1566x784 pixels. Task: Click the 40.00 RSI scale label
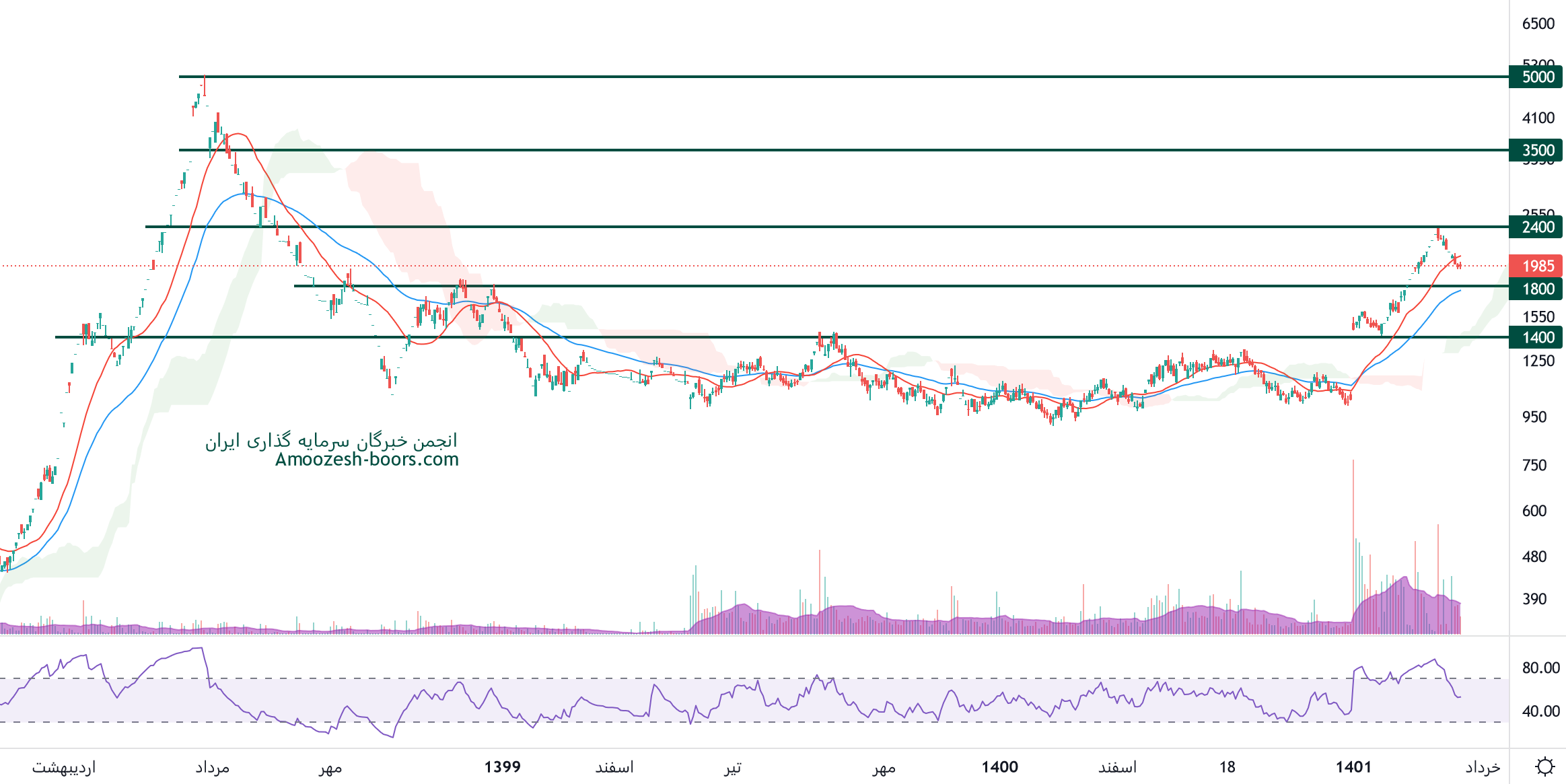point(1540,711)
